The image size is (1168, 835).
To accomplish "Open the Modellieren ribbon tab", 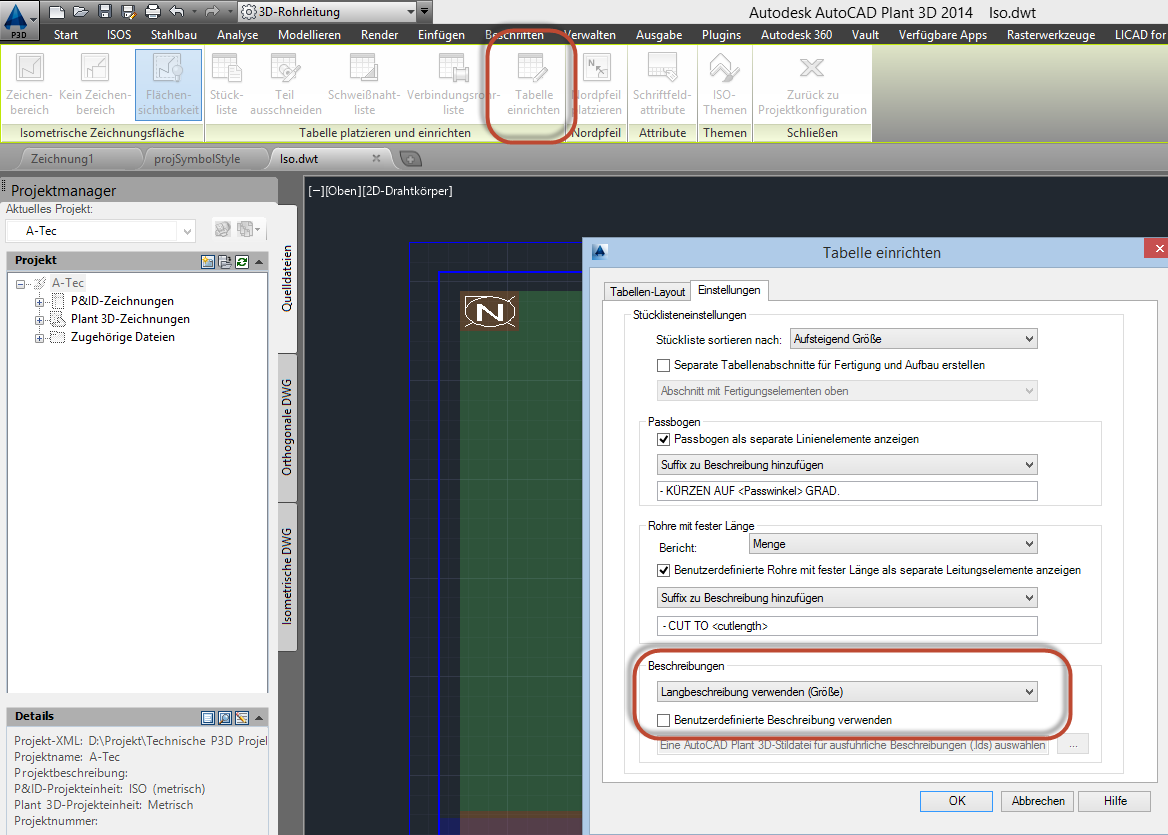I will coord(309,34).
